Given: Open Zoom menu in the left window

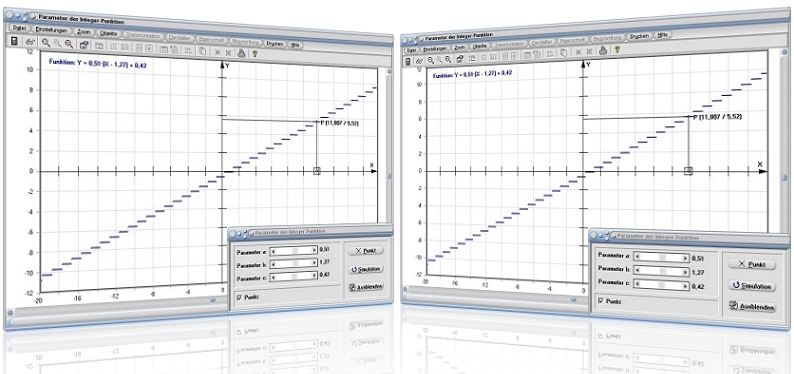Looking at the screenshot, I should (x=83, y=32).
